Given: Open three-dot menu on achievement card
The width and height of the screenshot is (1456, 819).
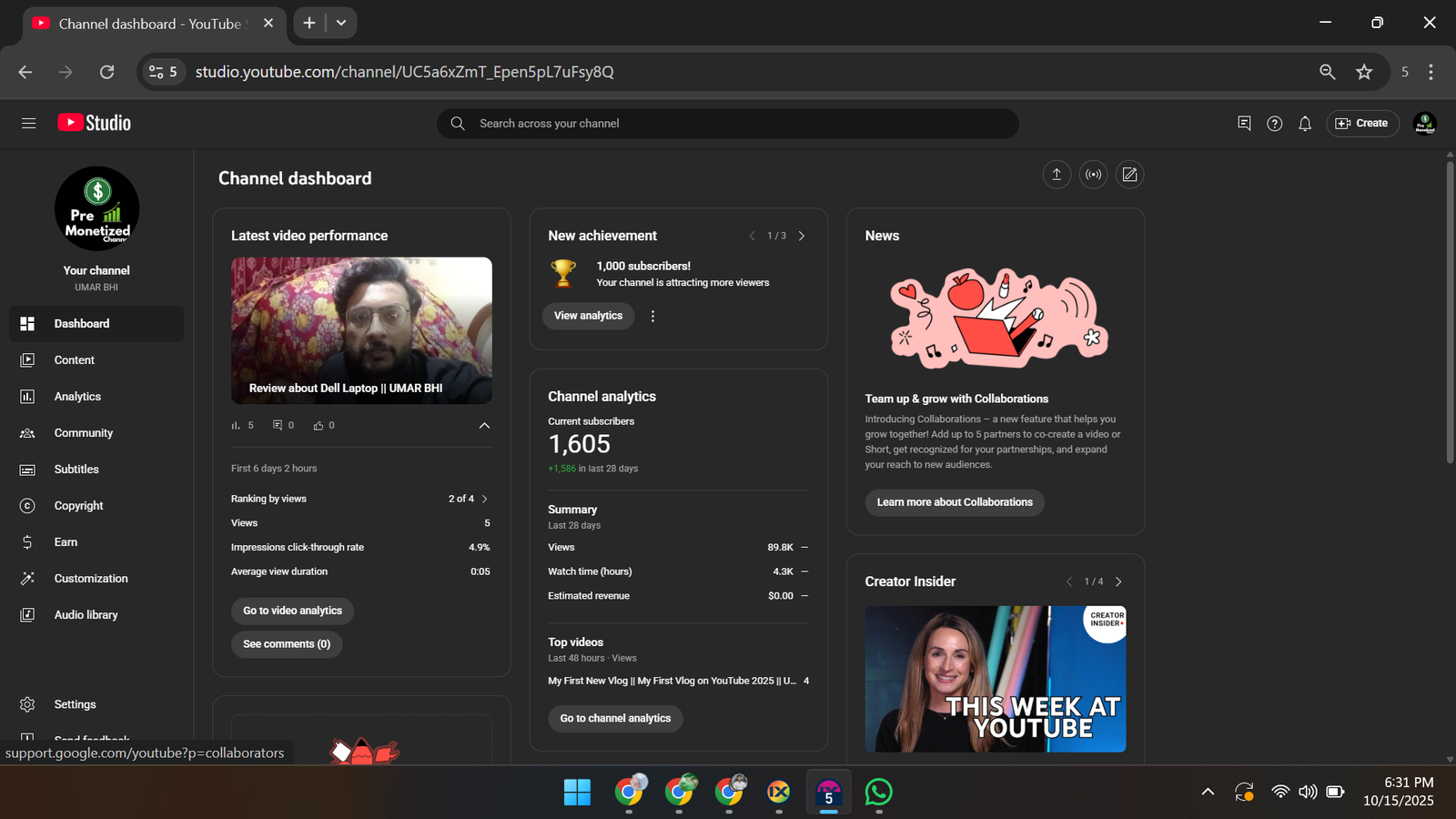Looking at the screenshot, I should [652, 316].
